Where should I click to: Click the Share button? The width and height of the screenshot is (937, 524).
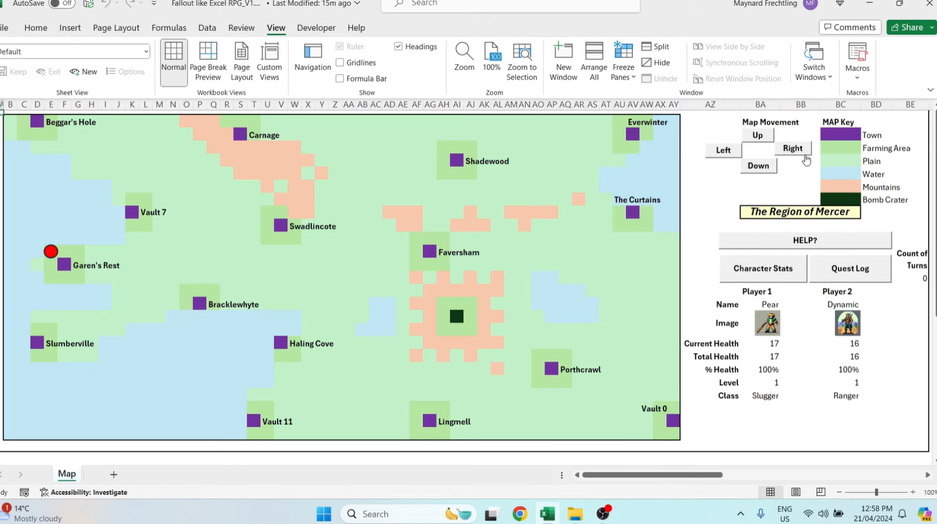[x=911, y=27]
